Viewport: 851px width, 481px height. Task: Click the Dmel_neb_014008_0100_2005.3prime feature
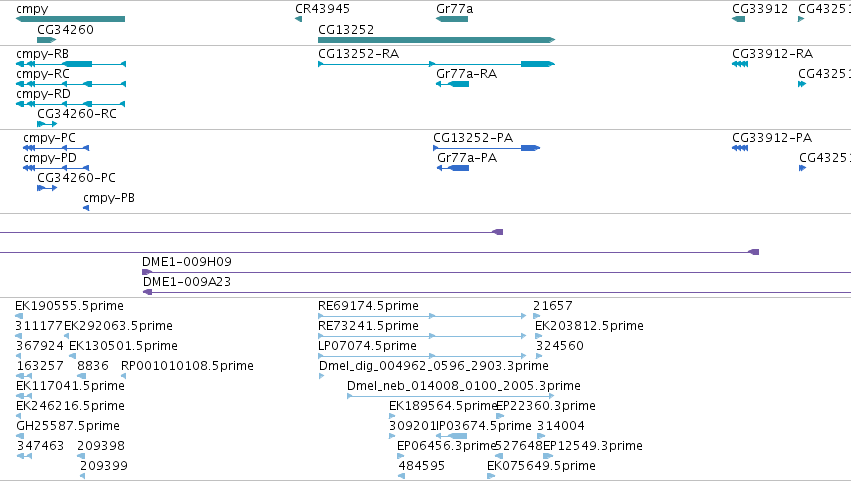[x=450, y=396]
